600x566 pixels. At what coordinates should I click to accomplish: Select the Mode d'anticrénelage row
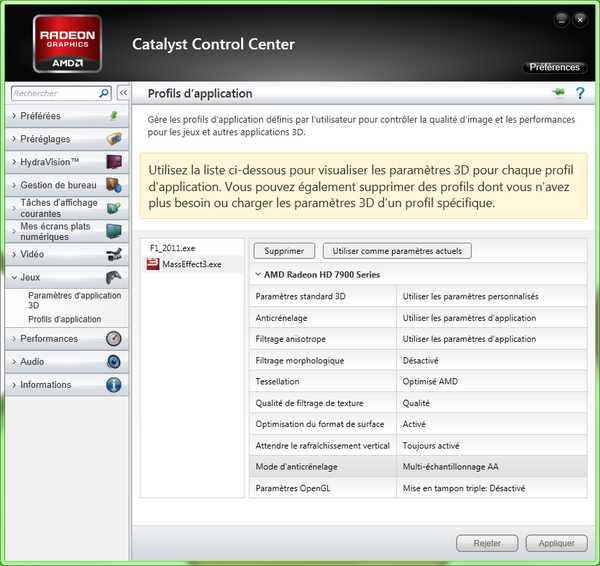tap(418, 467)
